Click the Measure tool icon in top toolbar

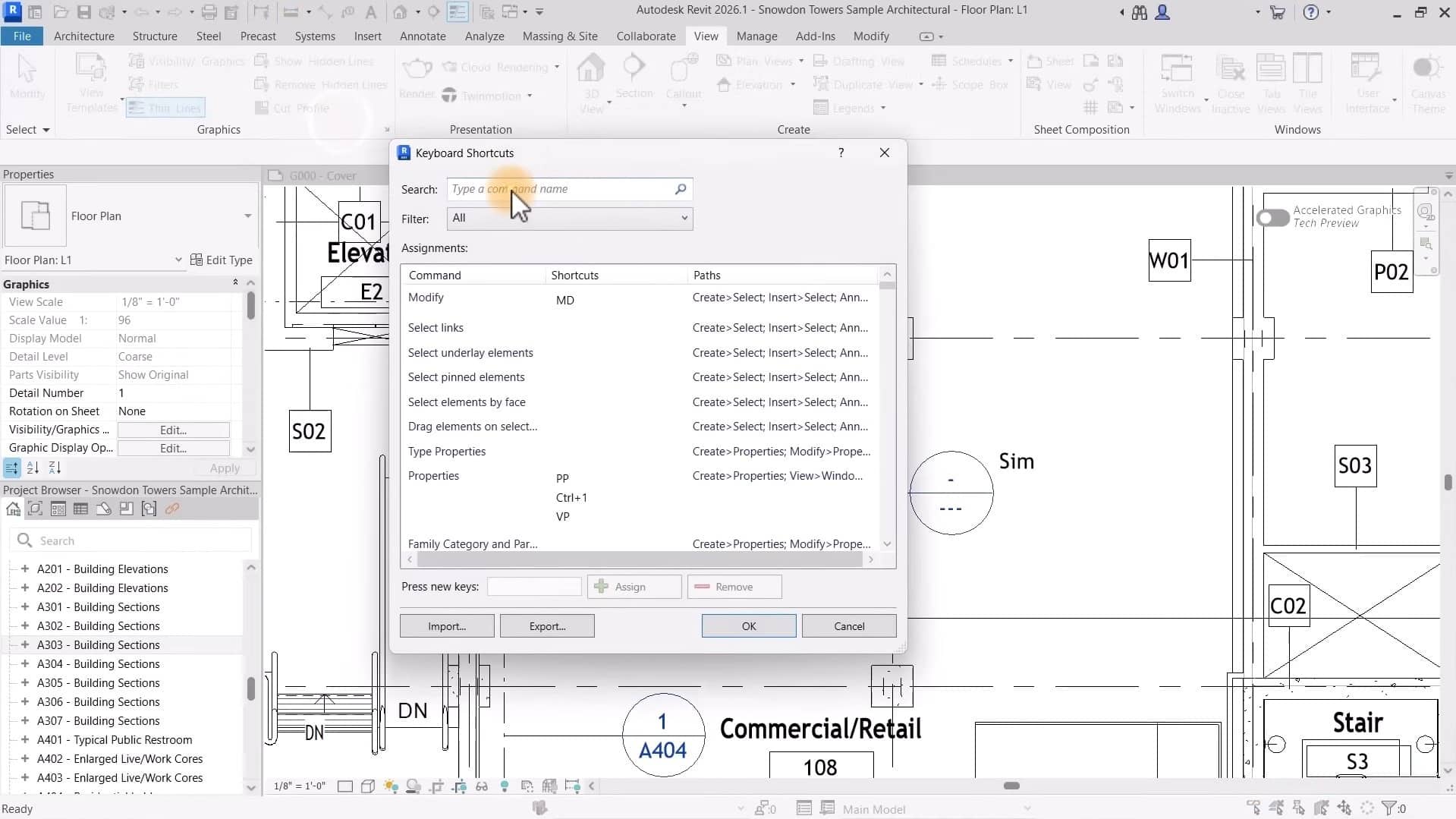[x=291, y=12]
